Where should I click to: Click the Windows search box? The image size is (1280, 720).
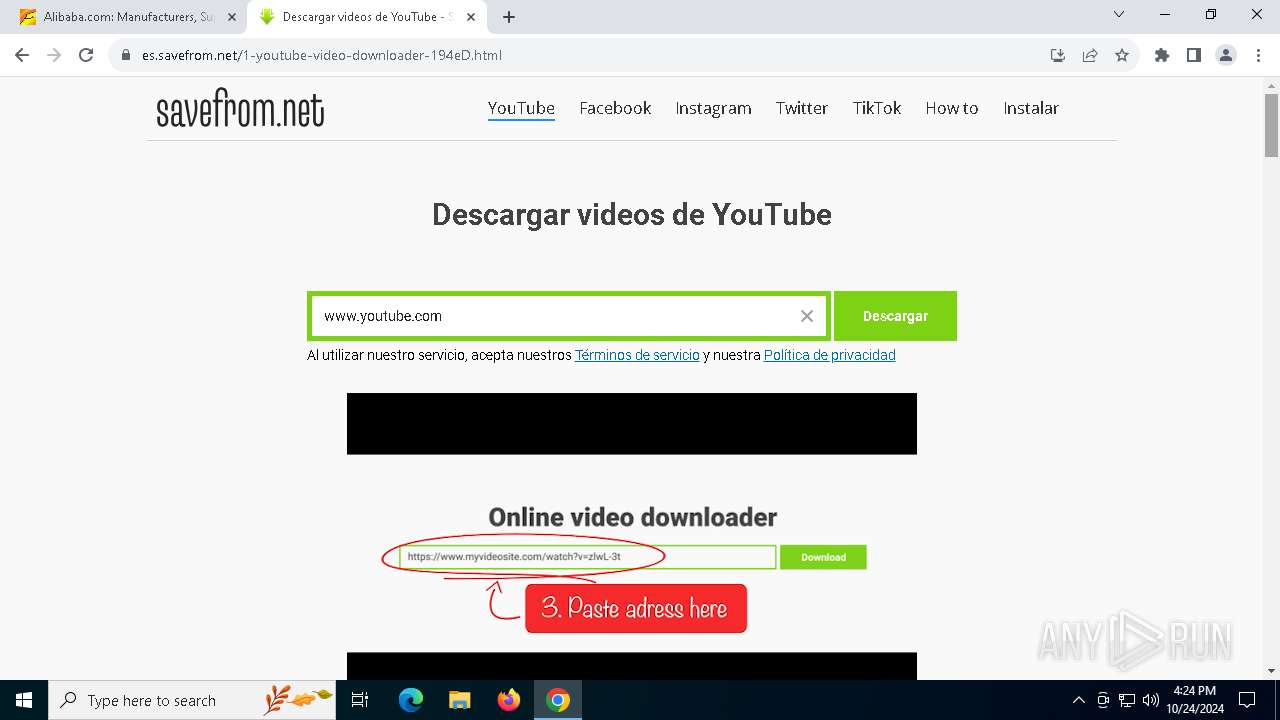[192, 700]
